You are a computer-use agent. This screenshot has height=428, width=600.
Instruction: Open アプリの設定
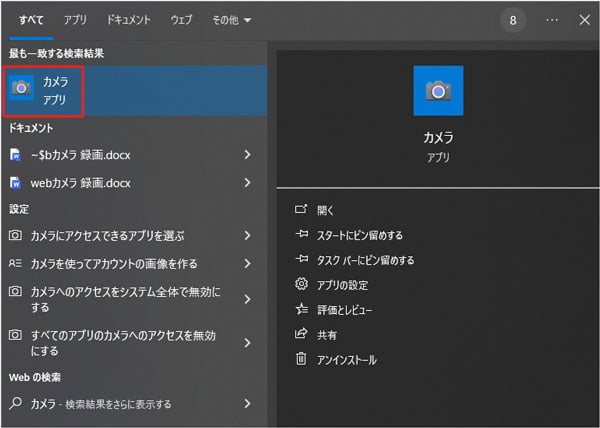[x=342, y=285]
